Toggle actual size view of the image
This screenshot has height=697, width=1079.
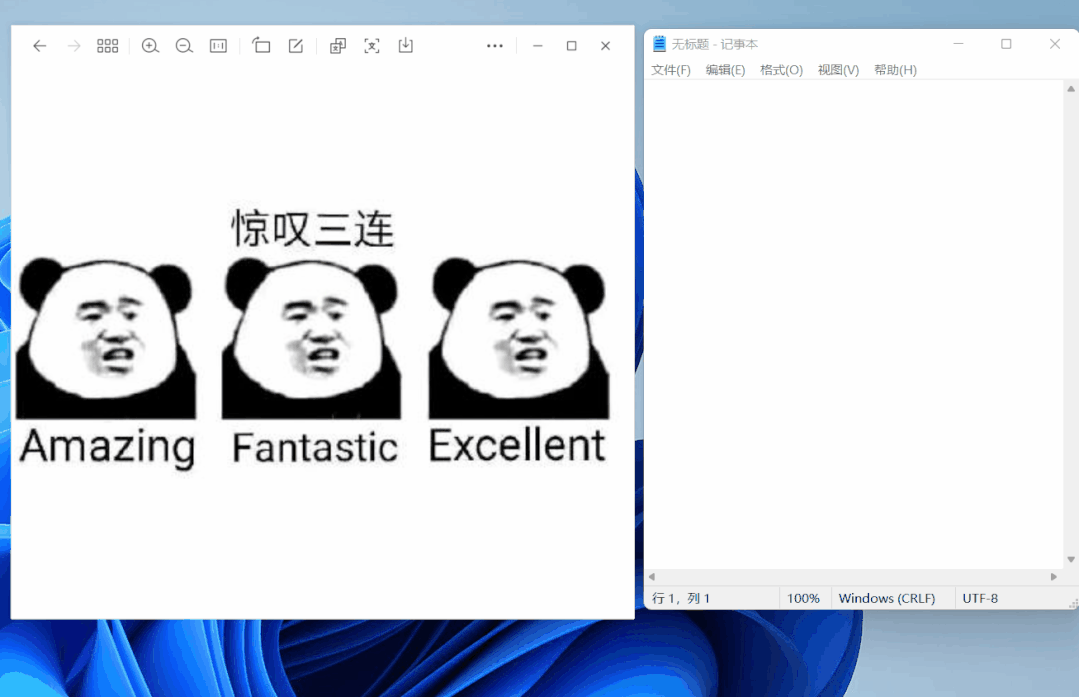point(218,45)
